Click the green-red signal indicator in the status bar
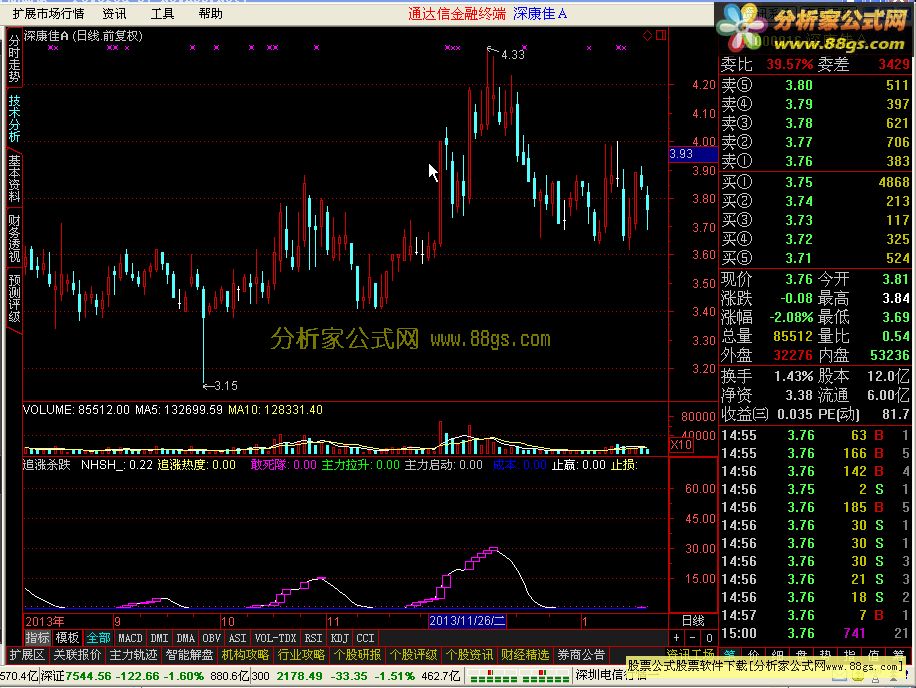Viewport: 916px width, 688px height. point(519,676)
